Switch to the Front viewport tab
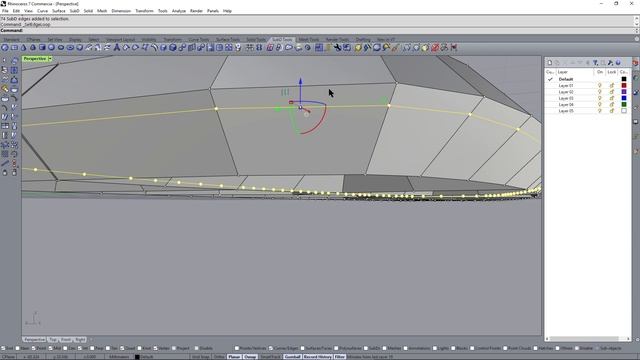This screenshot has height=360, width=640. click(x=66, y=340)
